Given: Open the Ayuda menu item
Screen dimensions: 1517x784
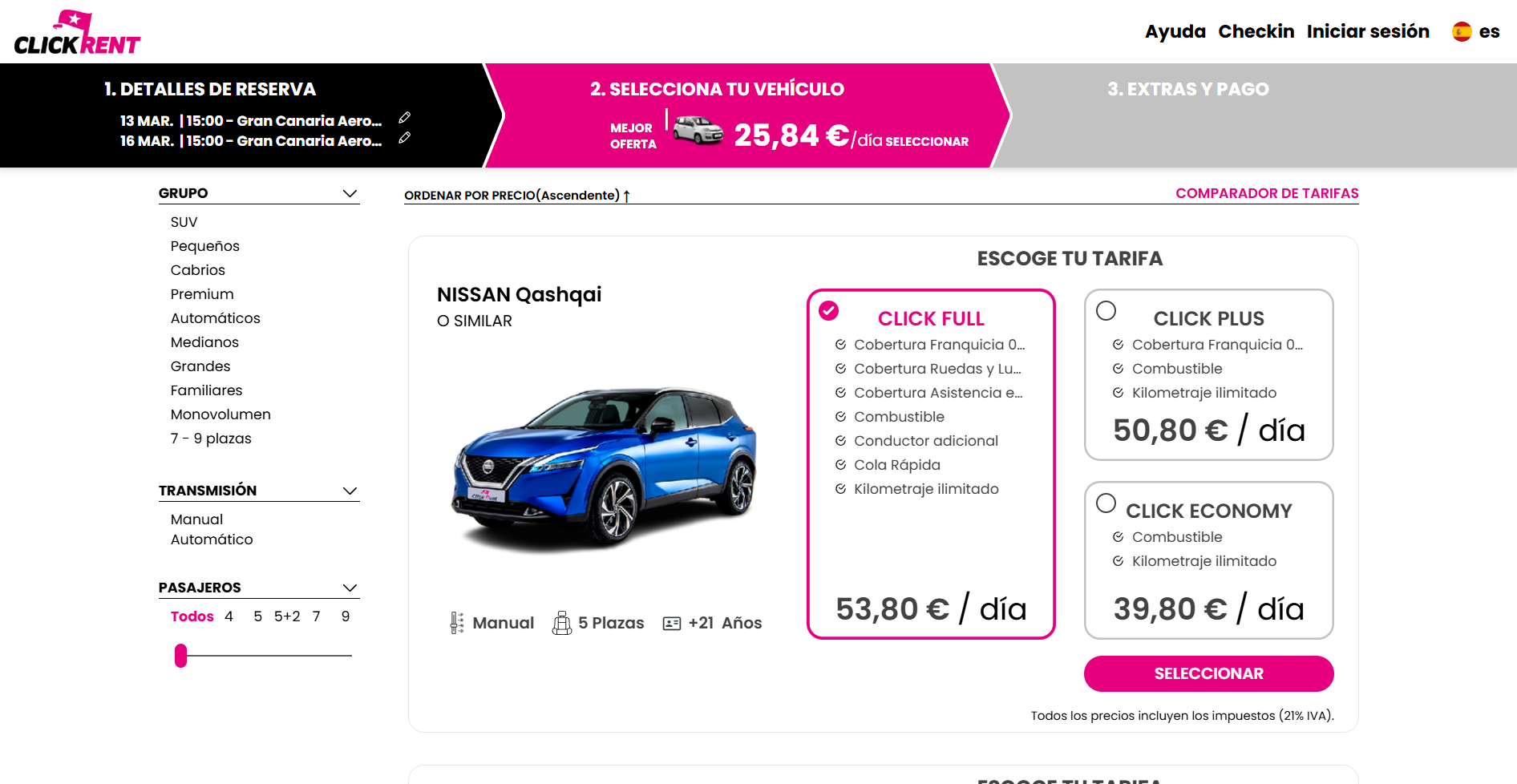Looking at the screenshot, I should click(1175, 32).
